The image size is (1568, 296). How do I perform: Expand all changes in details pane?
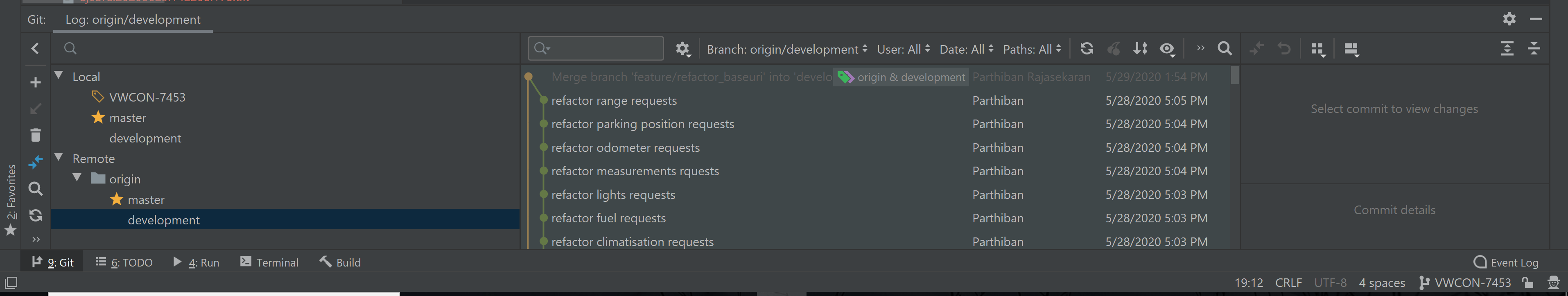point(1507,49)
